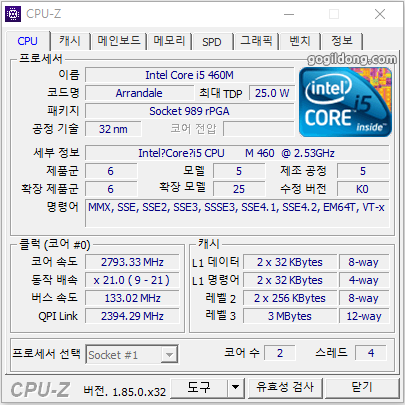Open the 메모리 tab
Viewport: 405px width, 405px height.
169,41
